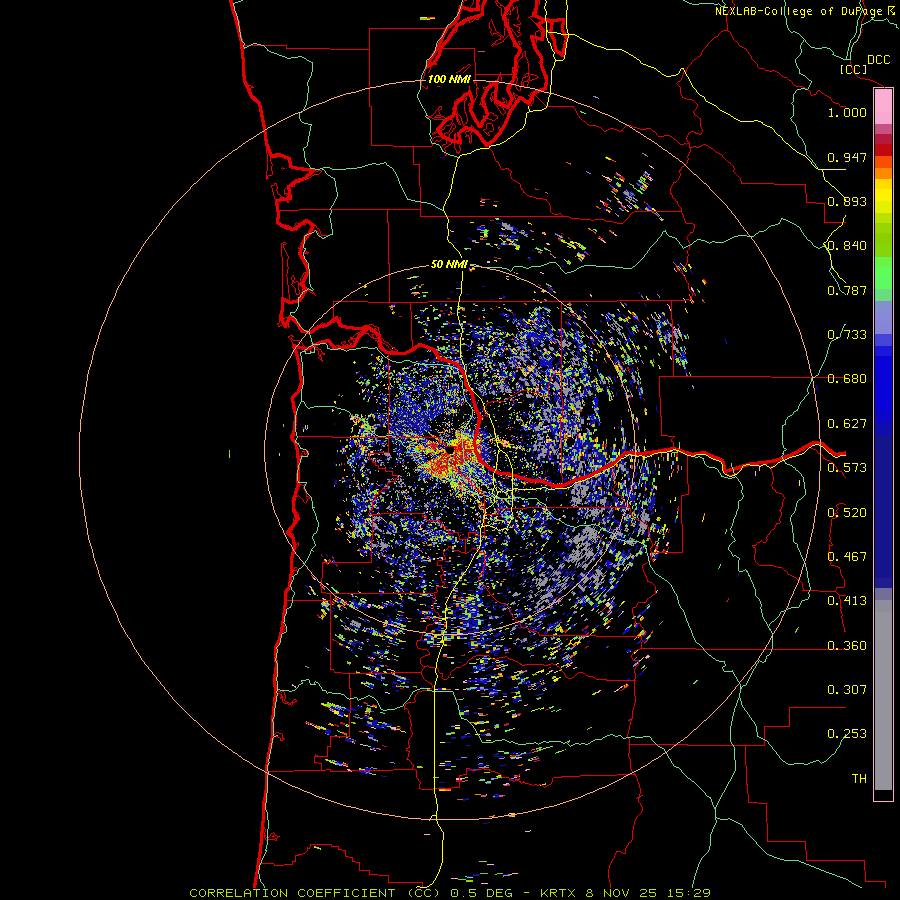The height and width of the screenshot is (900, 900).
Task: Click the 8 NOV 25 date text
Action: coord(622,893)
